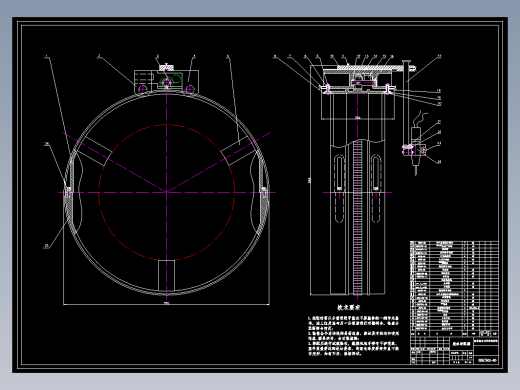Click the upper-left diagonal support strut
Screen dimensions: 520x390
tap(94, 151)
